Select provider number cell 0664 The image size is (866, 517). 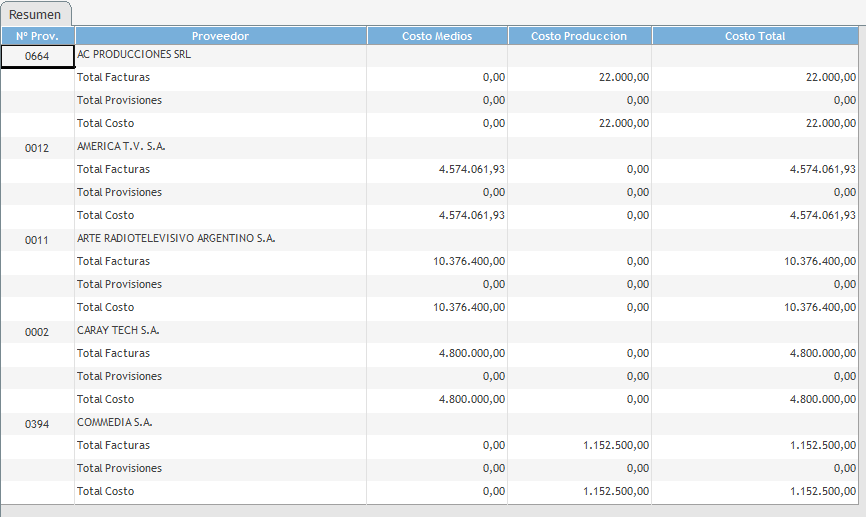(37, 56)
